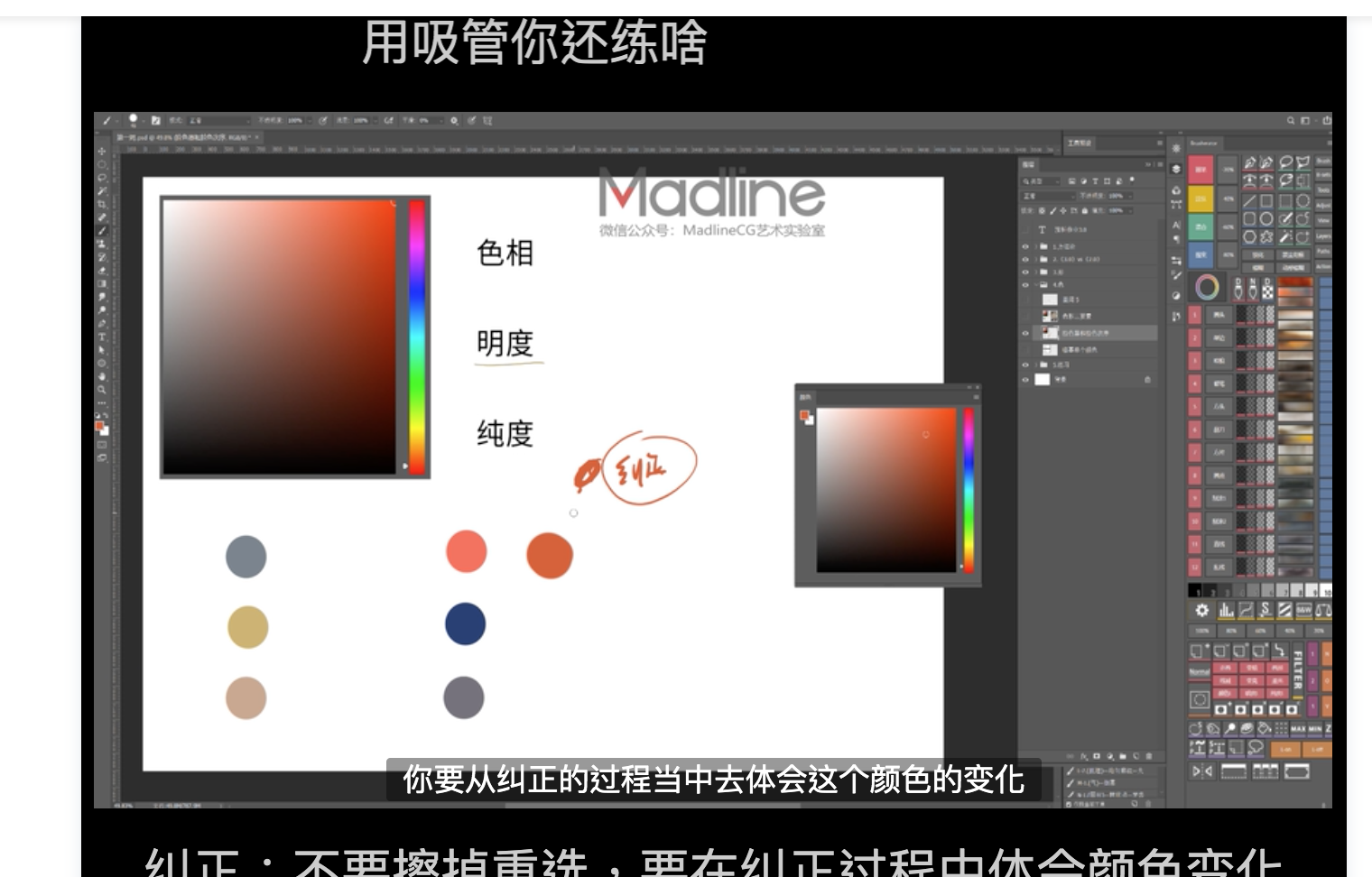Click create new group folder button
Screen dimensions: 1372x877
click(1123, 756)
